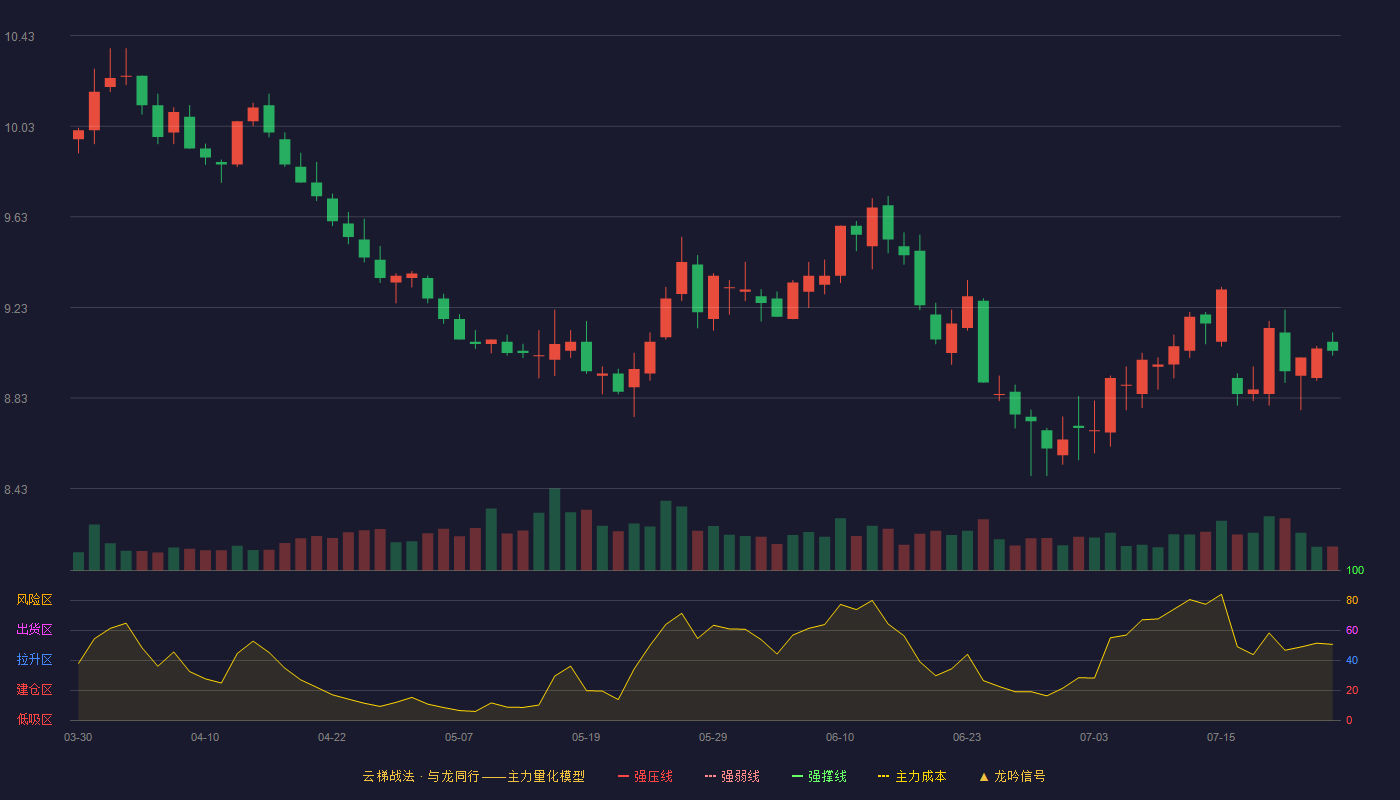The width and height of the screenshot is (1400, 800).
Task: Select the 10.43 price axis label
Action: [19, 37]
